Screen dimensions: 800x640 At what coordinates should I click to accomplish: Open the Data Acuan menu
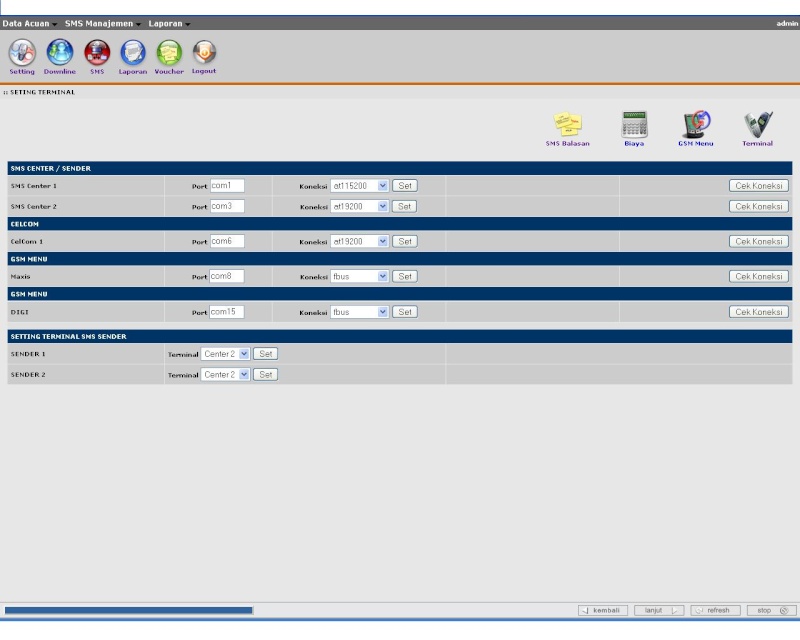[29, 23]
